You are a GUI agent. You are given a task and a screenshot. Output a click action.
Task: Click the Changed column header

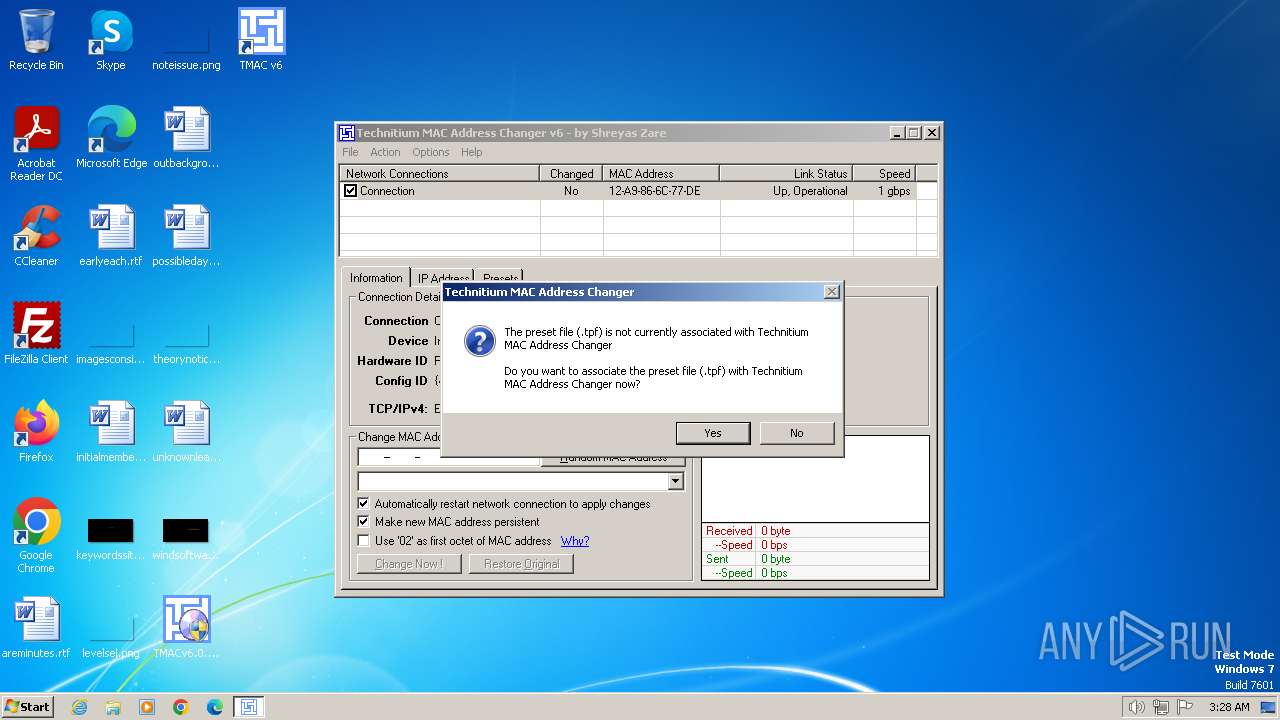coord(572,174)
